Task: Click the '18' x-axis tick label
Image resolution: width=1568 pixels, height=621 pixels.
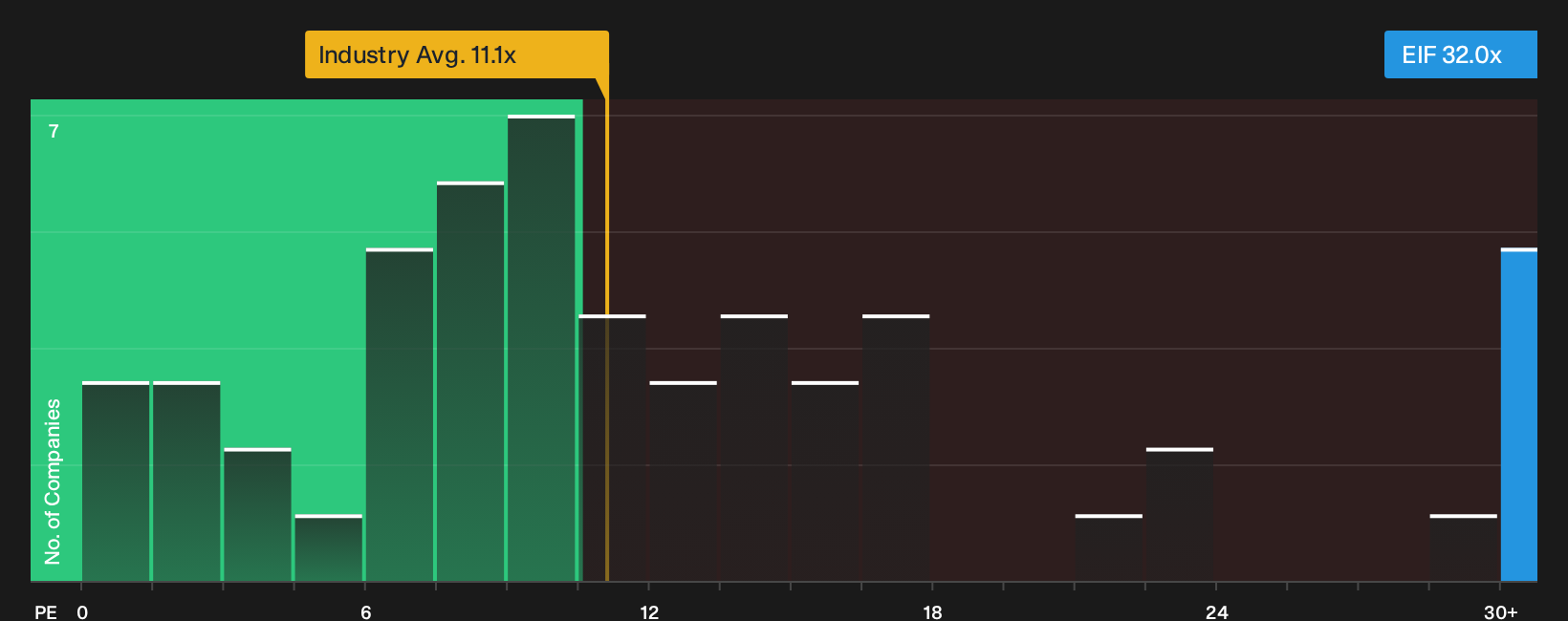Action: point(932,612)
